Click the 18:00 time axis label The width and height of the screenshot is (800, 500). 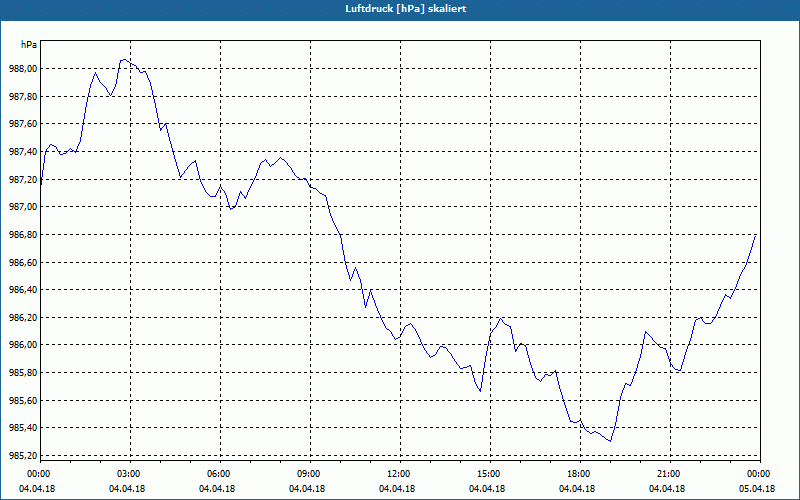point(580,474)
